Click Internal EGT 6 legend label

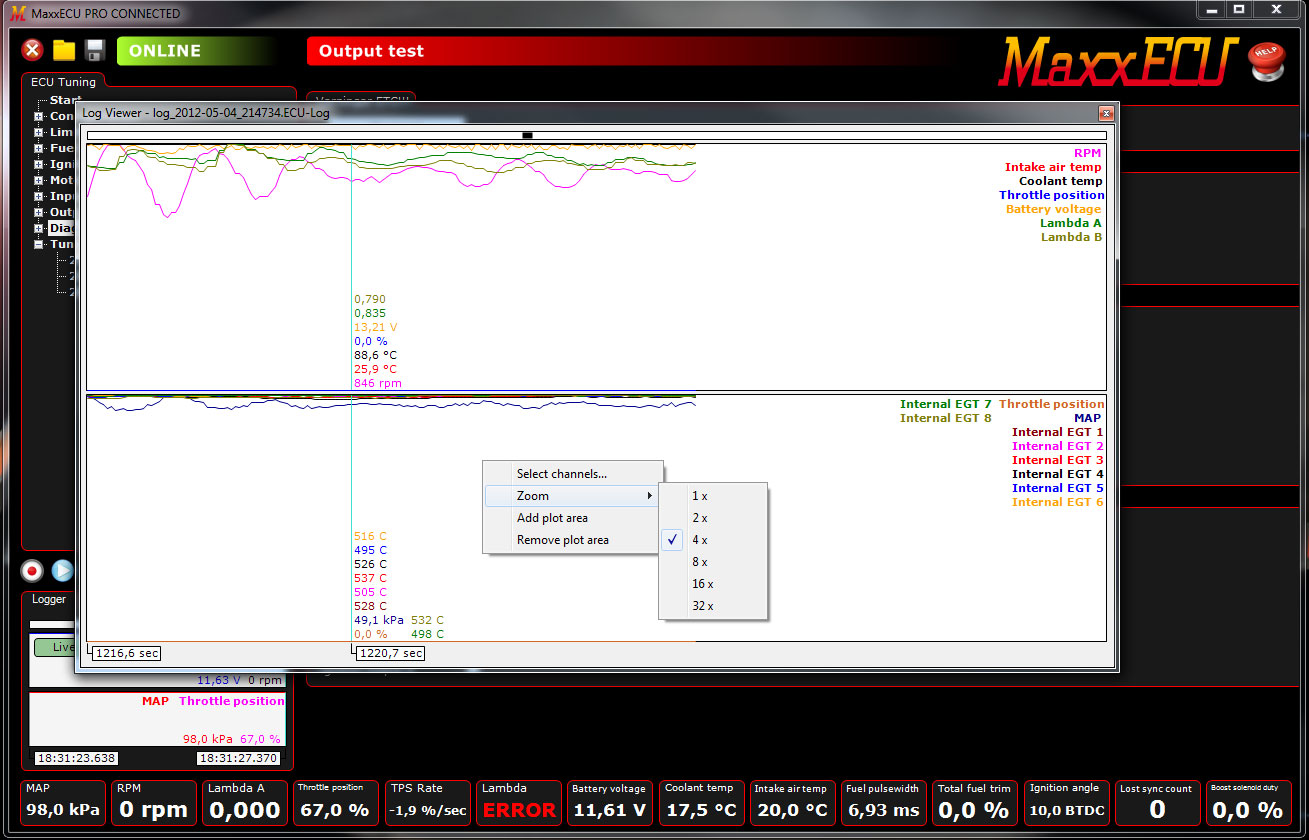point(1057,502)
